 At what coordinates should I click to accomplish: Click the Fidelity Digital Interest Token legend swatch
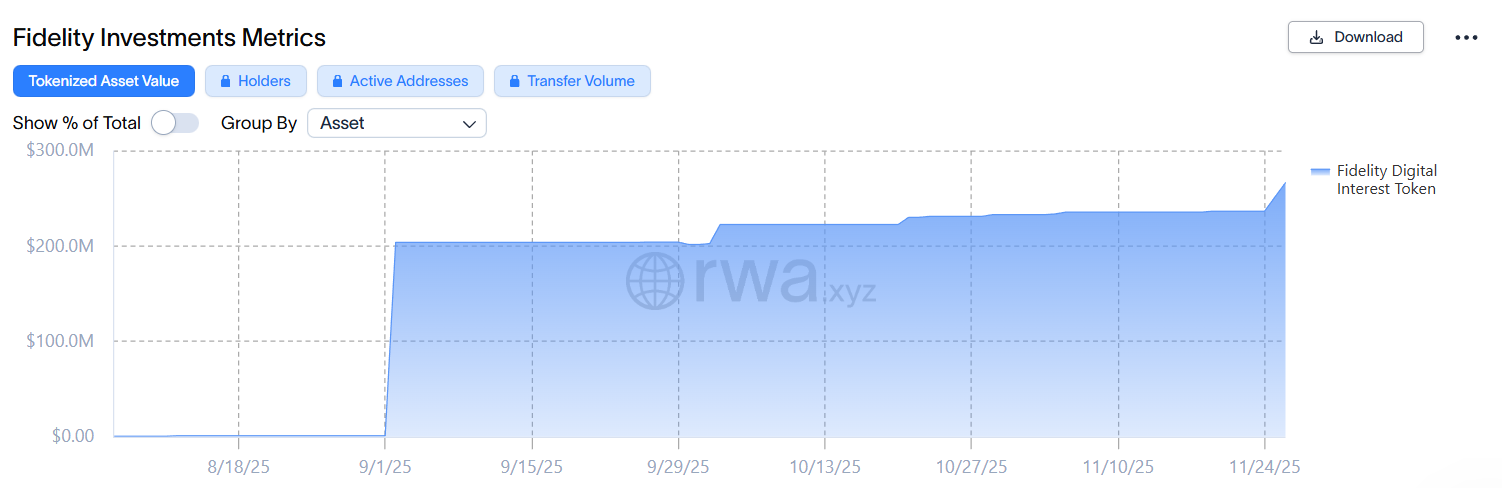1320,171
